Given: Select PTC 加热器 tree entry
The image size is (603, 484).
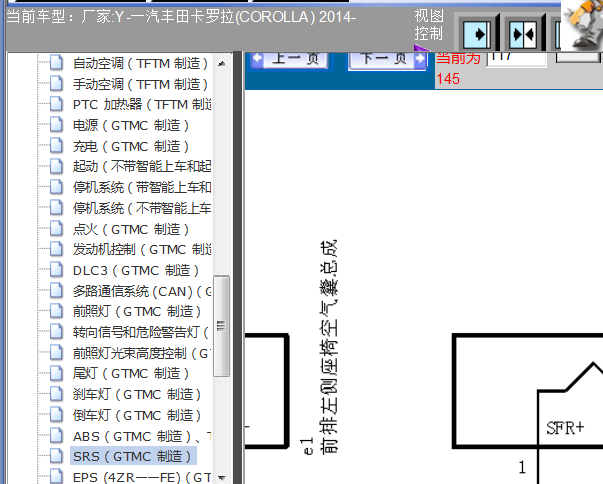Looking at the screenshot, I should tap(142, 105).
